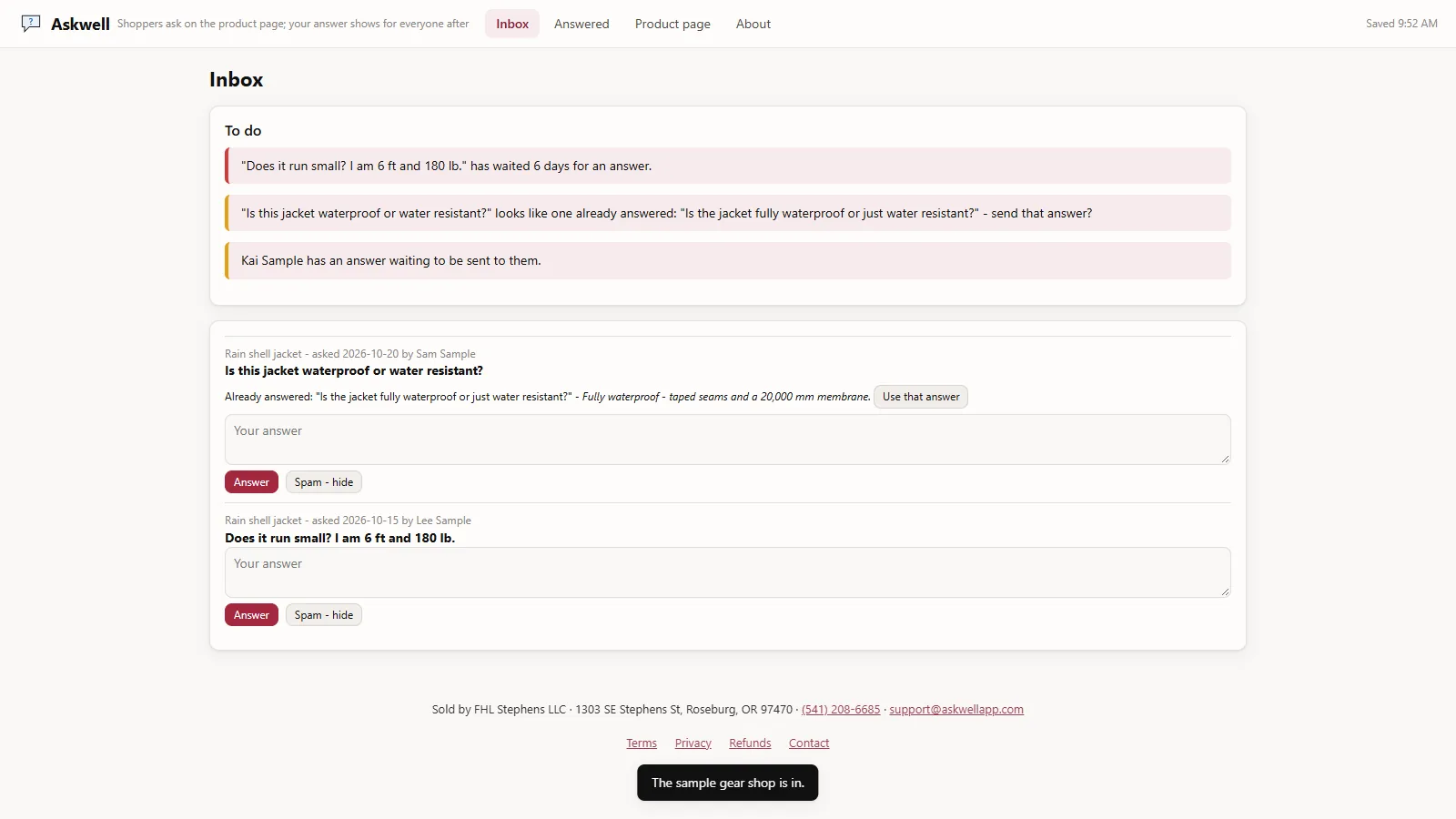Open the Terms footer link

click(x=642, y=743)
